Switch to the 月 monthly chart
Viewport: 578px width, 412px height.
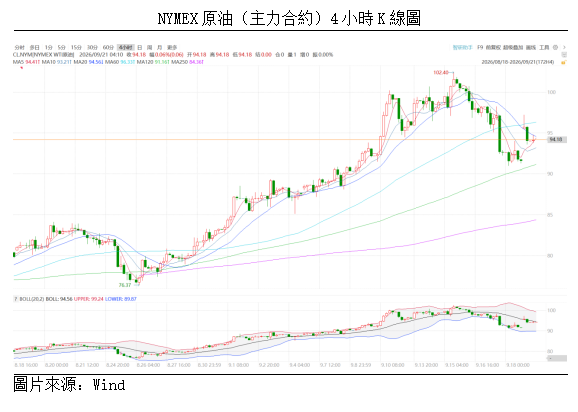(x=160, y=48)
